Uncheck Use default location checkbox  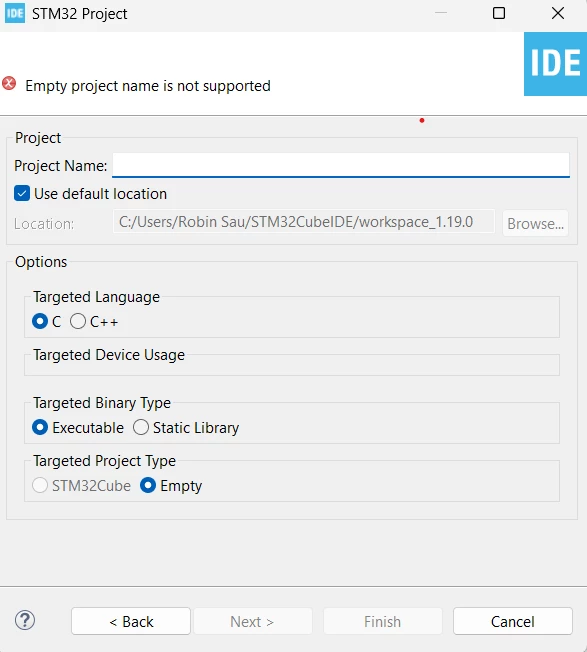(22, 193)
